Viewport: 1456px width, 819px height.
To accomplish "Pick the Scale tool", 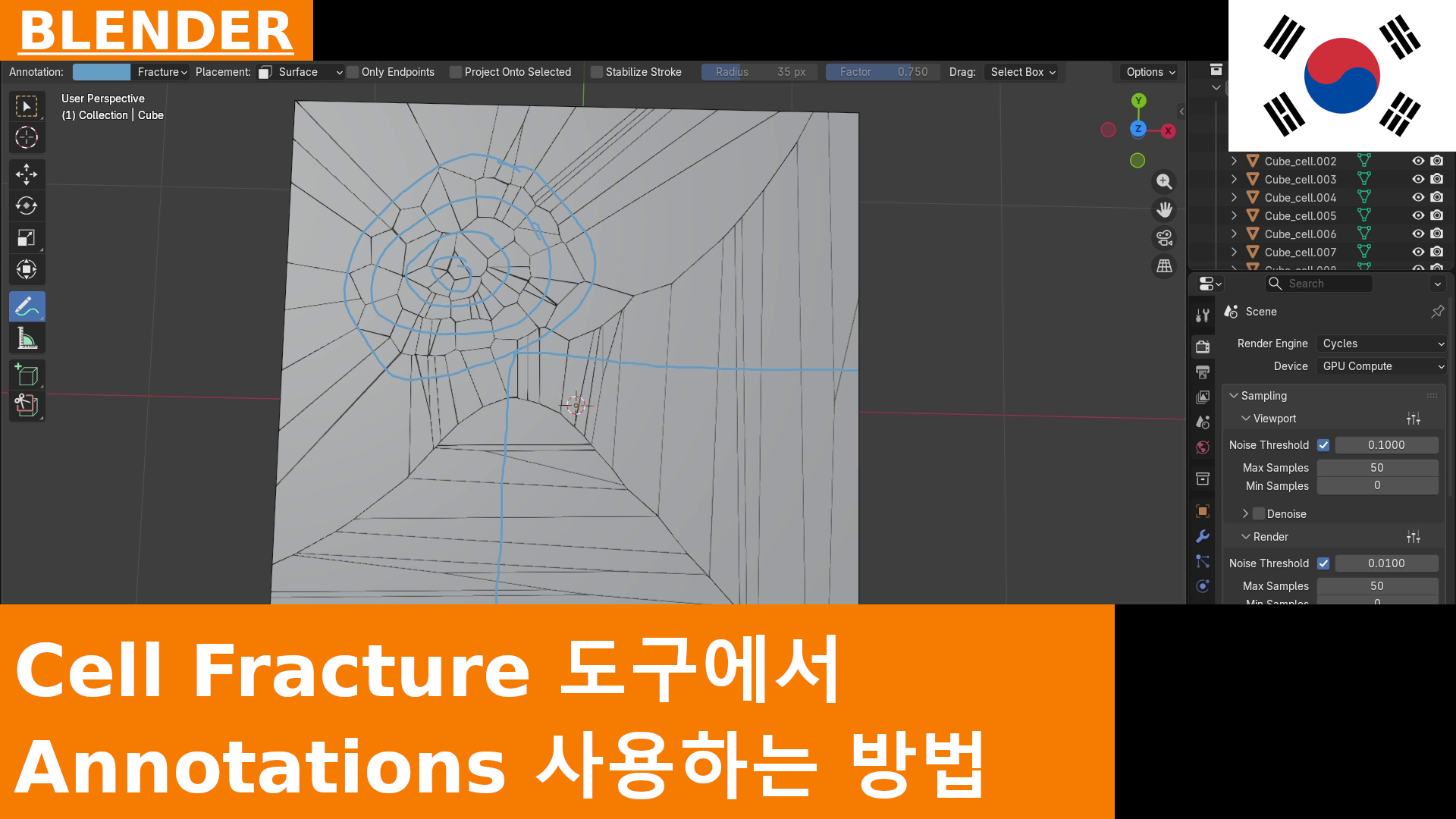I will click(27, 237).
